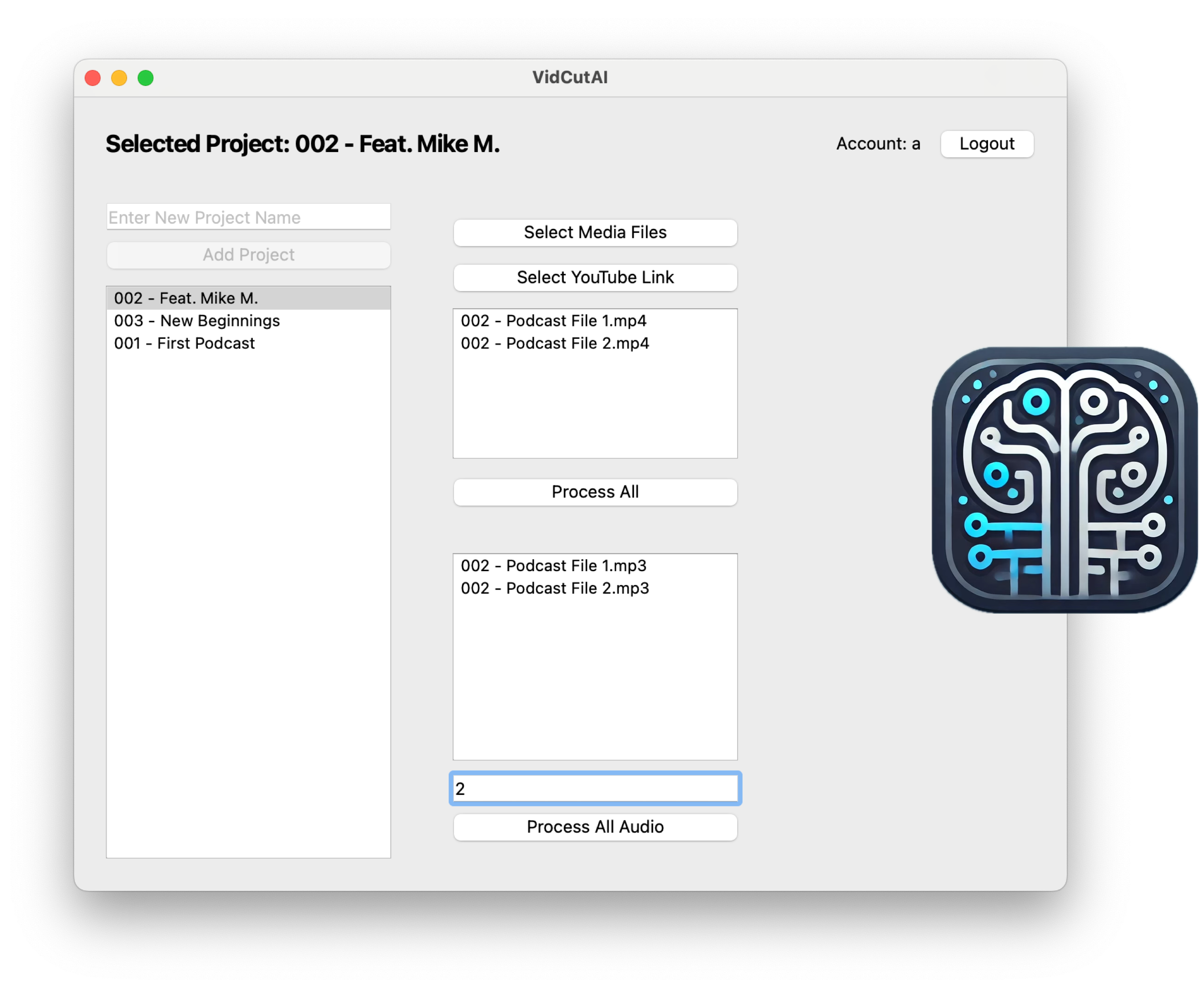Image resolution: width=1204 pixels, height=998 pixels.
Task: Click the Select YouTube Link button
Action: 595,278
